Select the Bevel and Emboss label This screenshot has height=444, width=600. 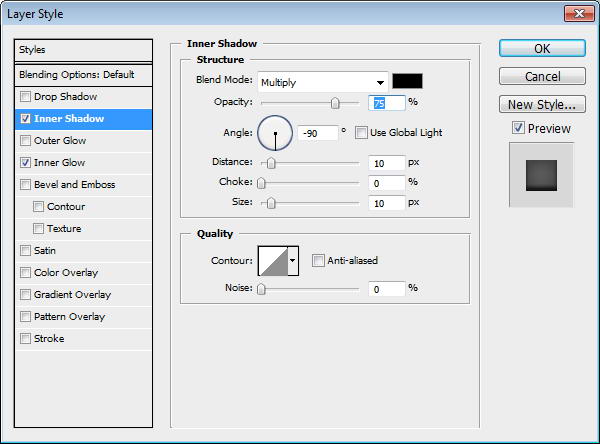click(x=75, y=184)
